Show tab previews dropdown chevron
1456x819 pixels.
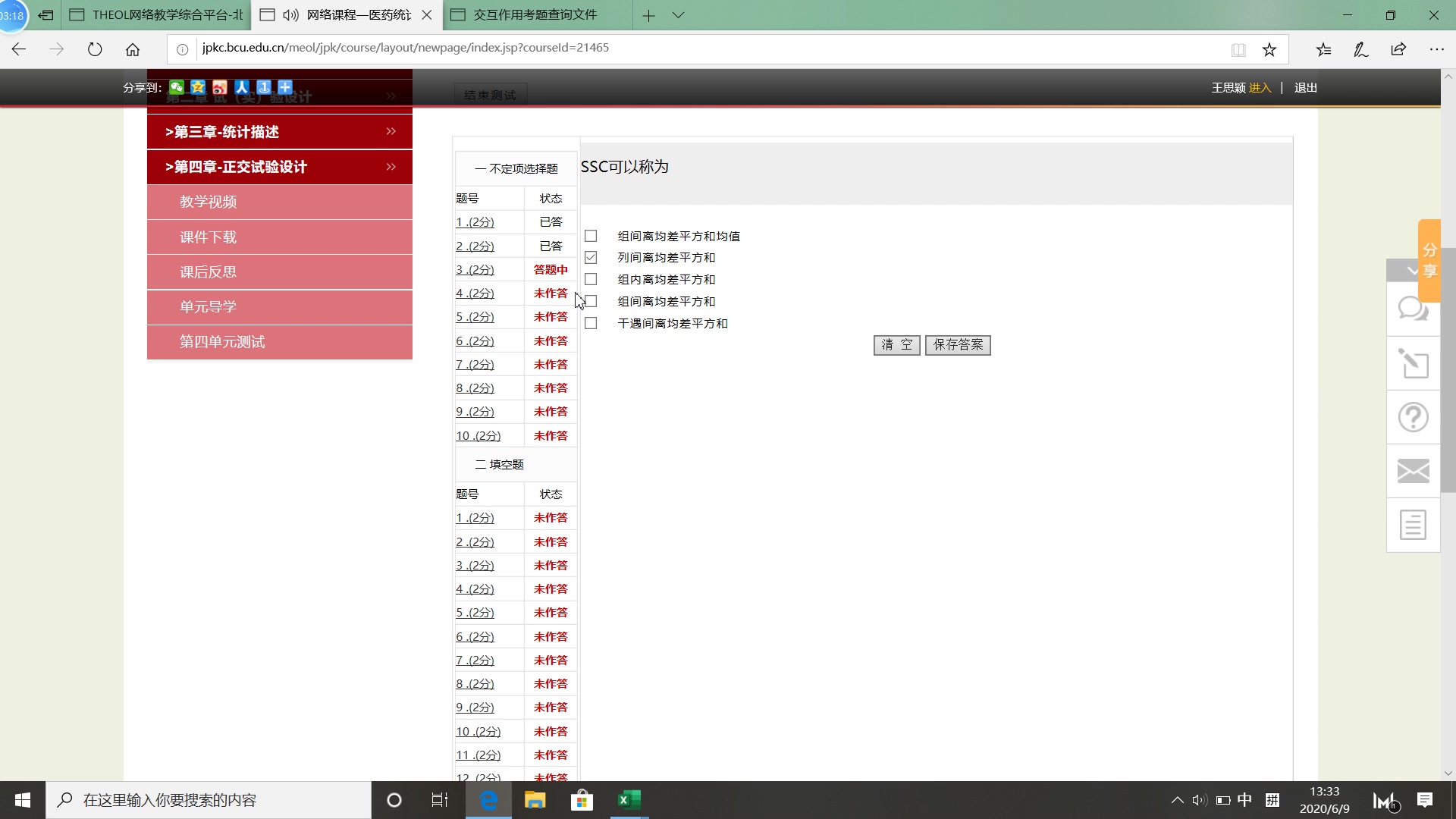679,15
